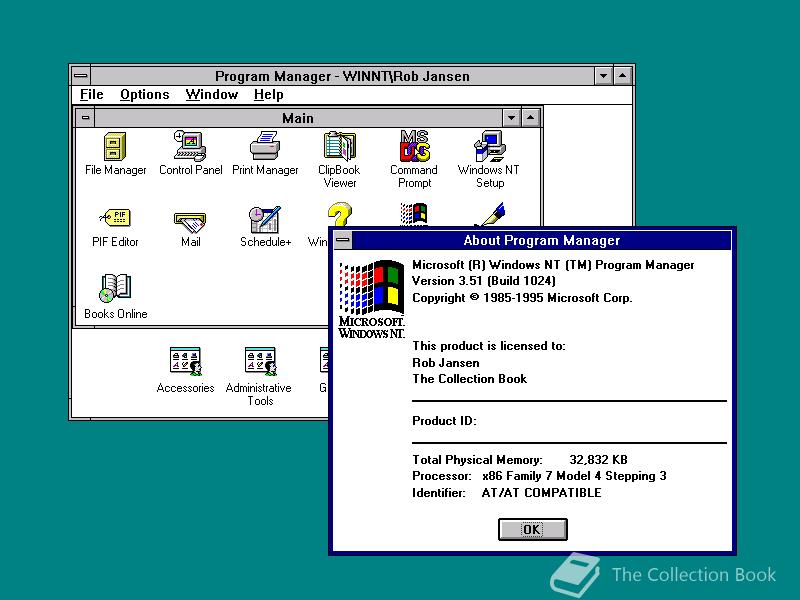Open the Mail application
The height and width of the screenshot is (600, 800).
190,218
